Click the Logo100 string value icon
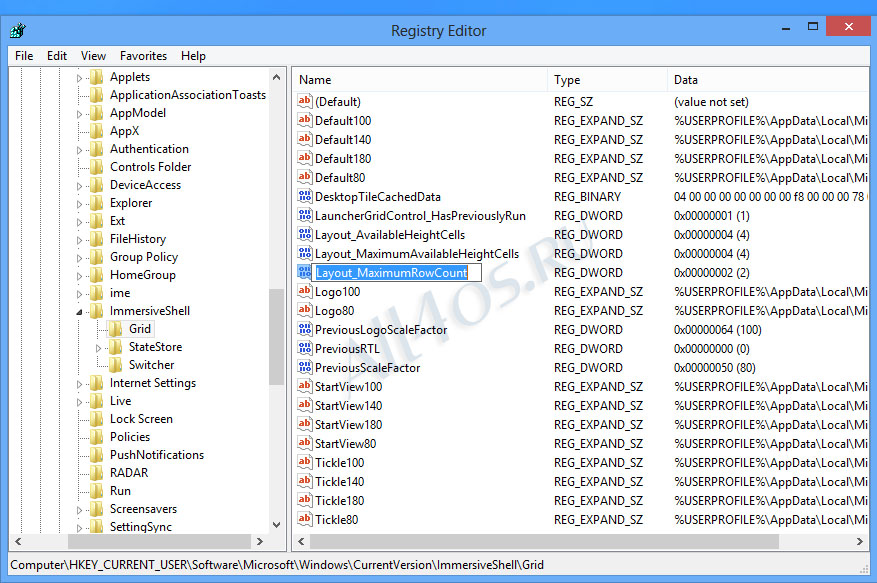This screenshot has width=877, height=583. pos(305,292)
